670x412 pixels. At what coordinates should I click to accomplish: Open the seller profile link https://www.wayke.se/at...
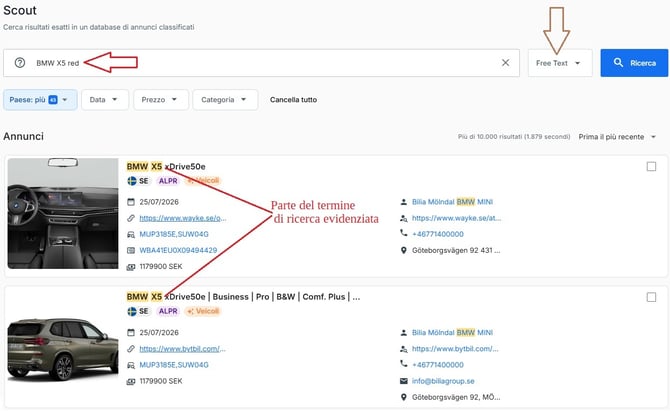[456, 218]
